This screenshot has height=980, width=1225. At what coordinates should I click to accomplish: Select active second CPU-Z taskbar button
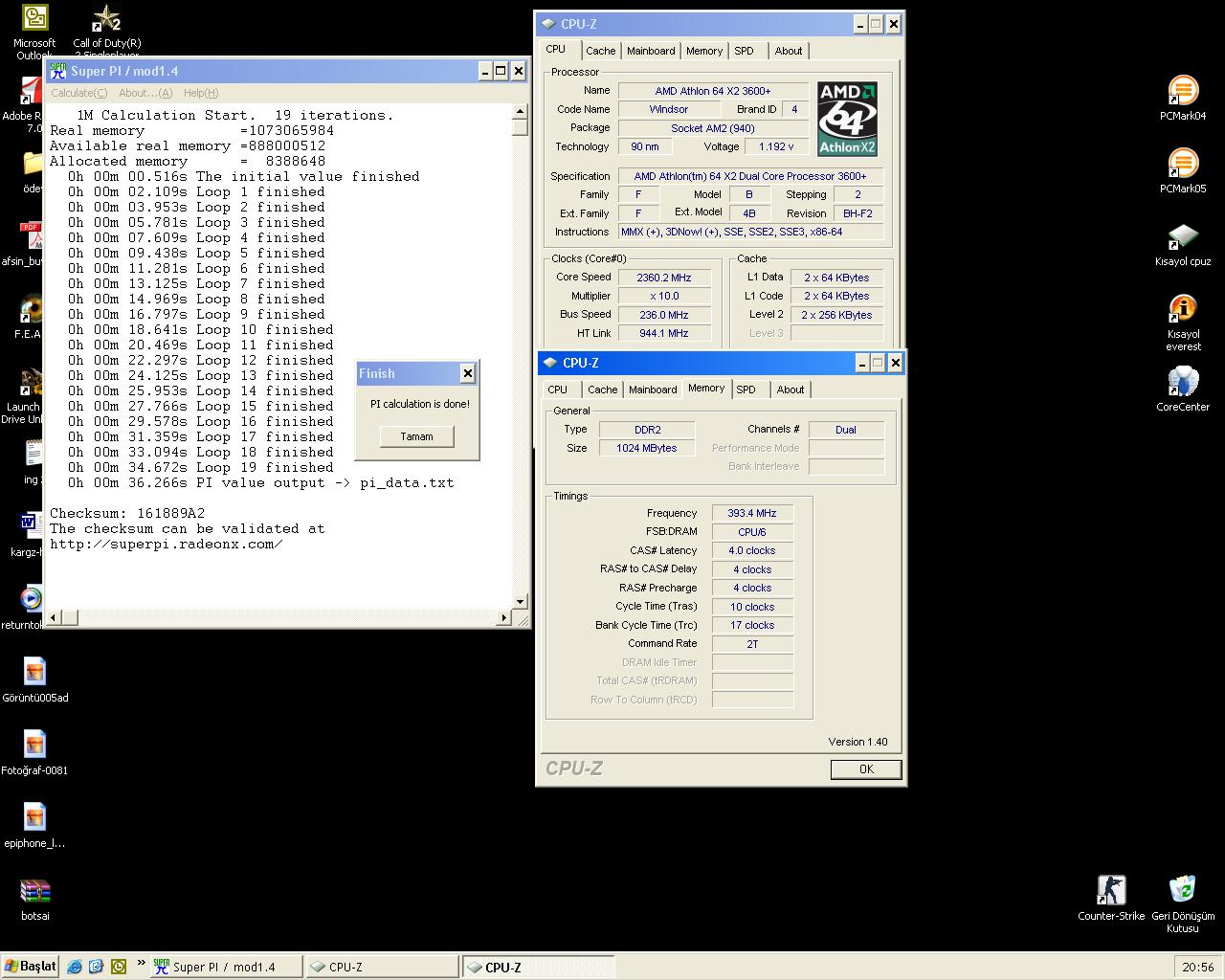point(538,967)
